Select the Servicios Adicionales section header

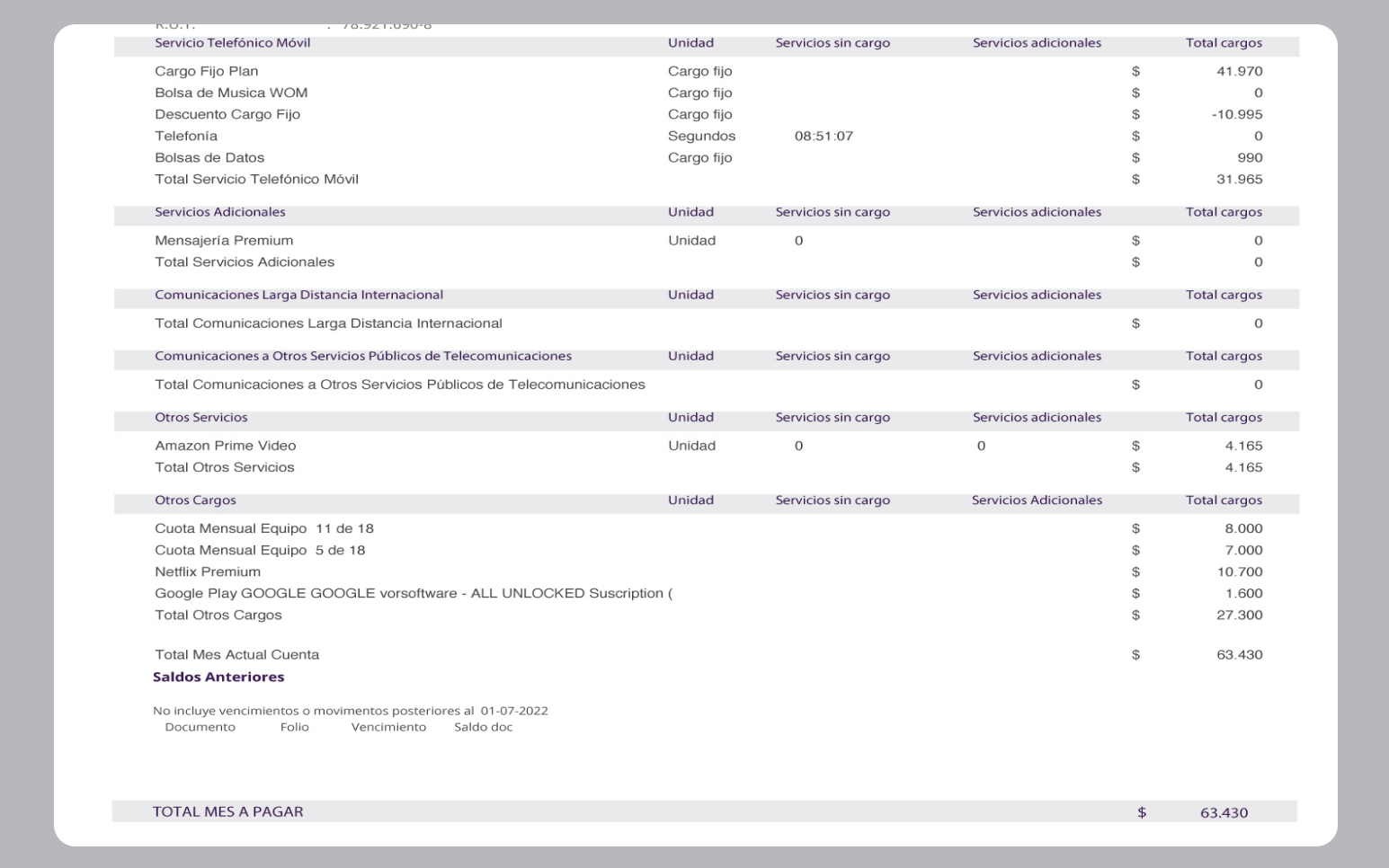click(x=220, y=212)
